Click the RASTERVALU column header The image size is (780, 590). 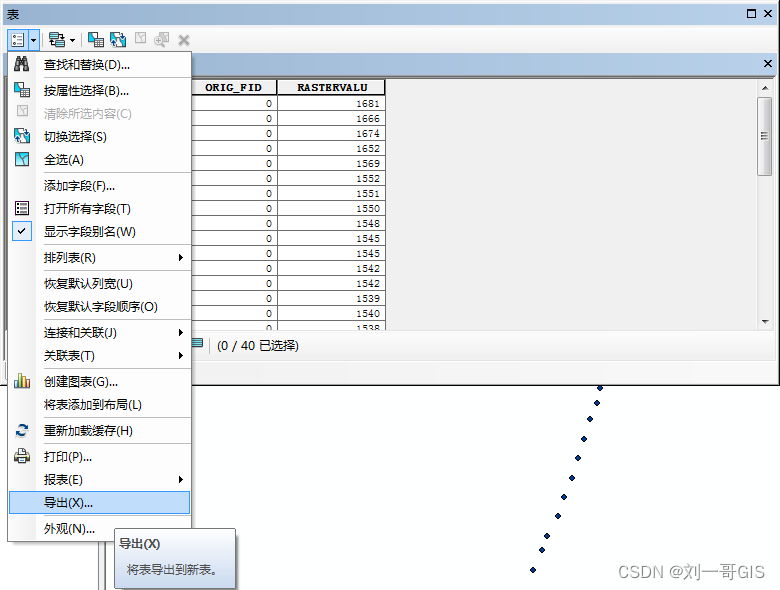(x=332, y=88)
